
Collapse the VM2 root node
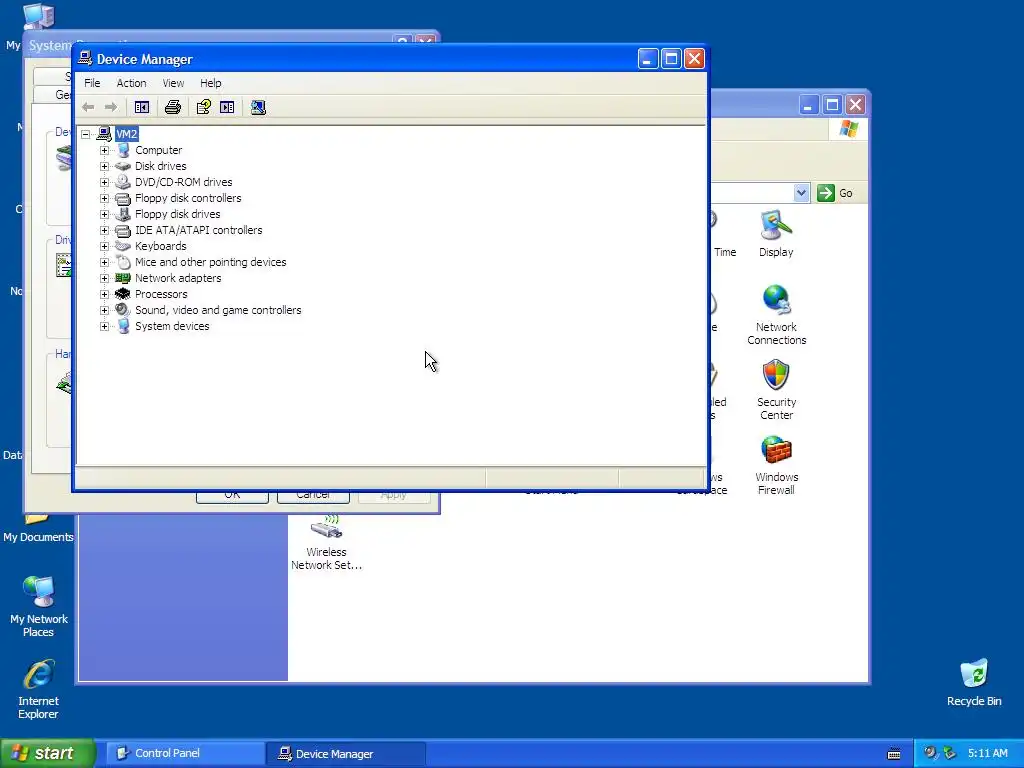86,135
